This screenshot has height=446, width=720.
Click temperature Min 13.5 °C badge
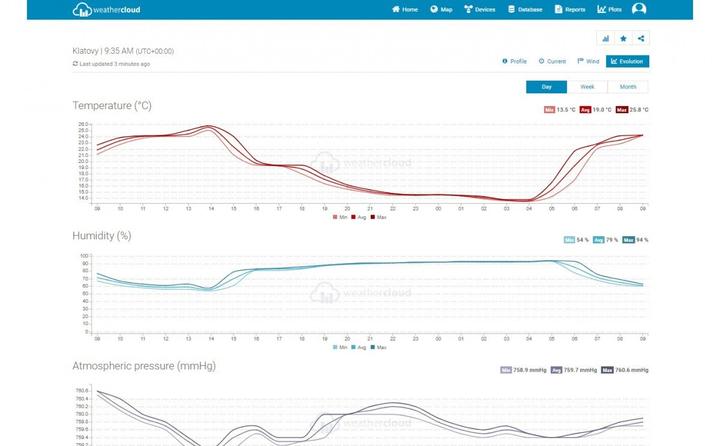[x=560, y=110]
